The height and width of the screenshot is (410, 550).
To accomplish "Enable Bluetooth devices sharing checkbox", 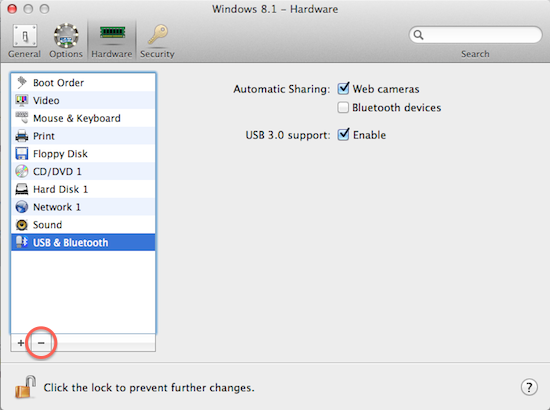I will click(x=343, y=107).
